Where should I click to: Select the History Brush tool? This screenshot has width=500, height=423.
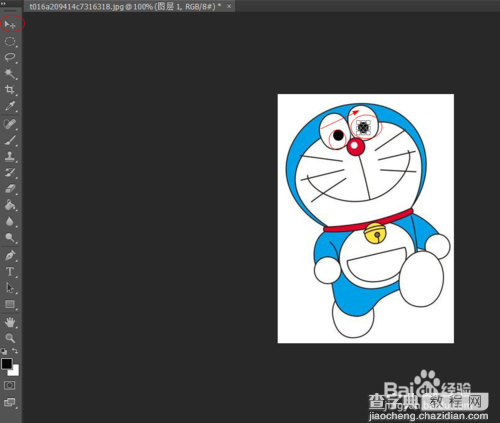[10, 173]
